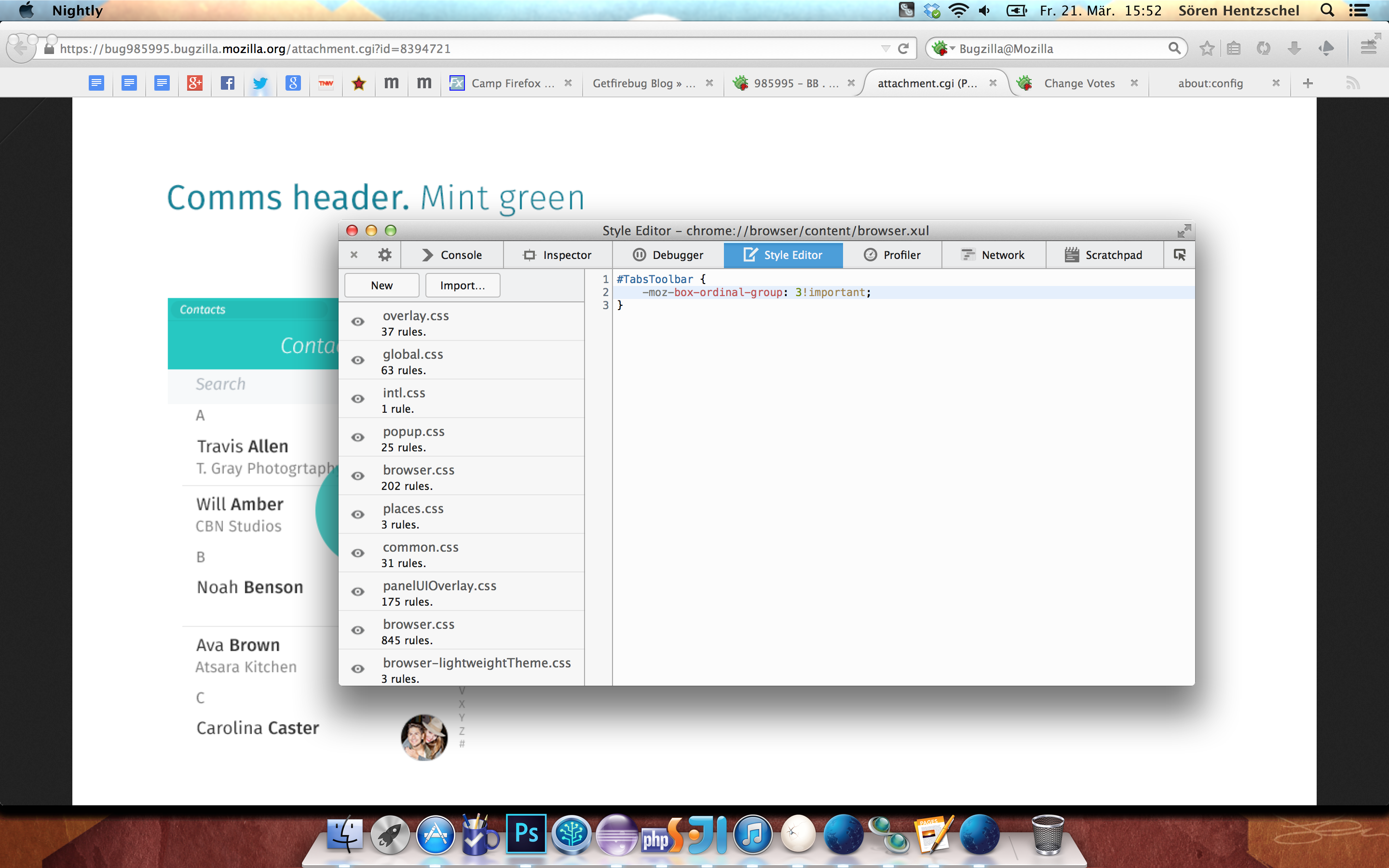This screenshot has height=868, width=1389.
Task: Click the pick element from page icon
Action: 1180,255
